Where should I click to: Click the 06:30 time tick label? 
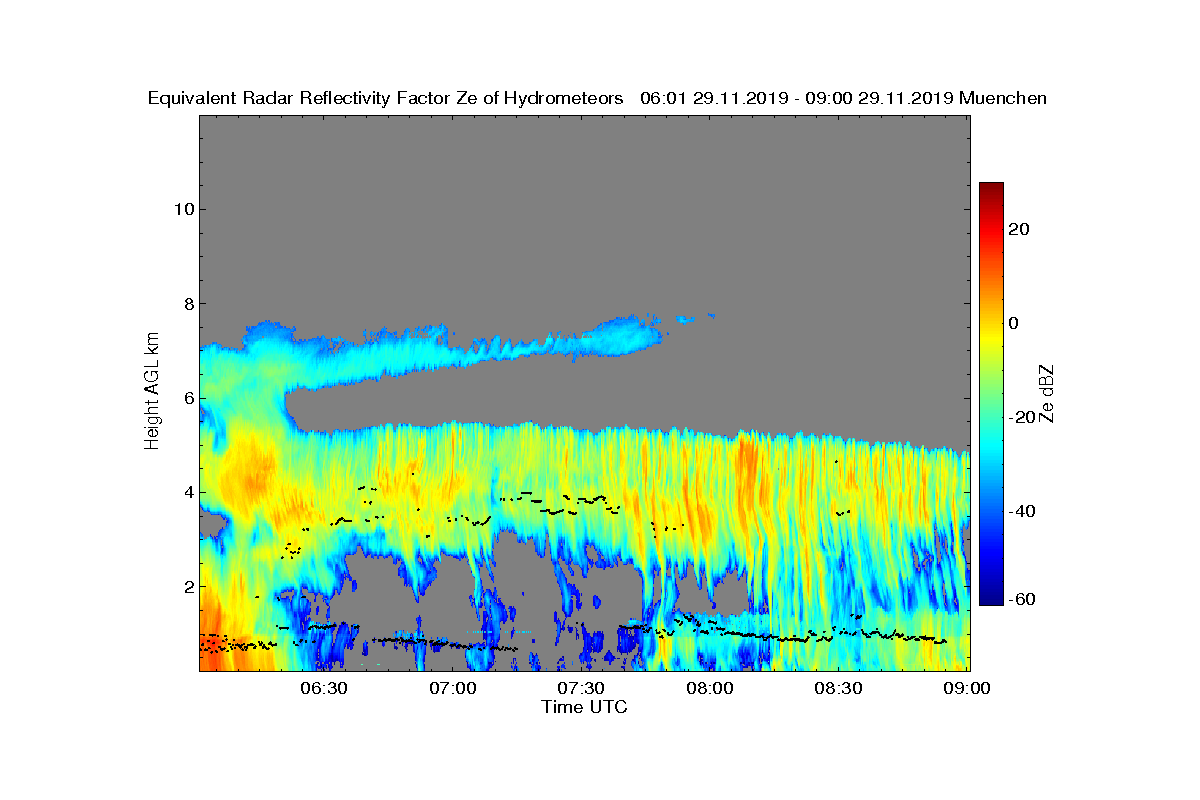tap(324, 689)
